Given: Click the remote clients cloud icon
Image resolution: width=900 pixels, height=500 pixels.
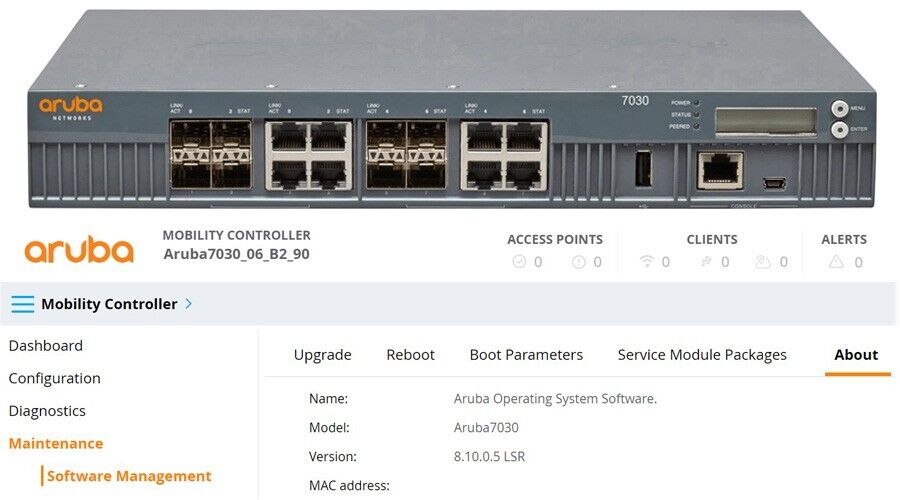Looking at the screenshot, I should click(x=763, y=262).
